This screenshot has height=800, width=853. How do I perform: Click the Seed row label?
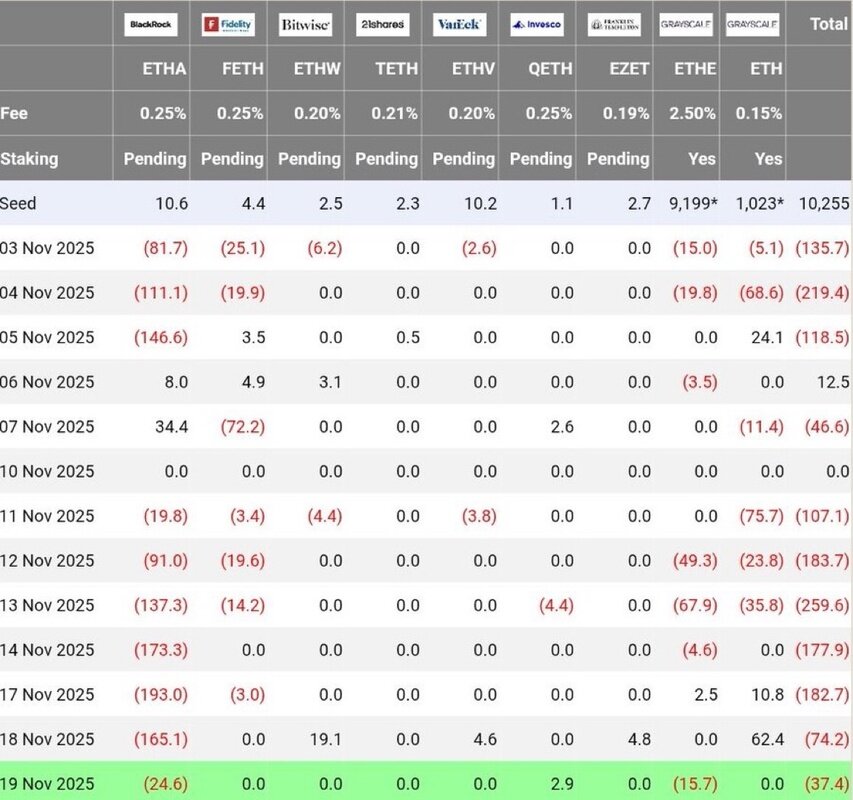19,203
